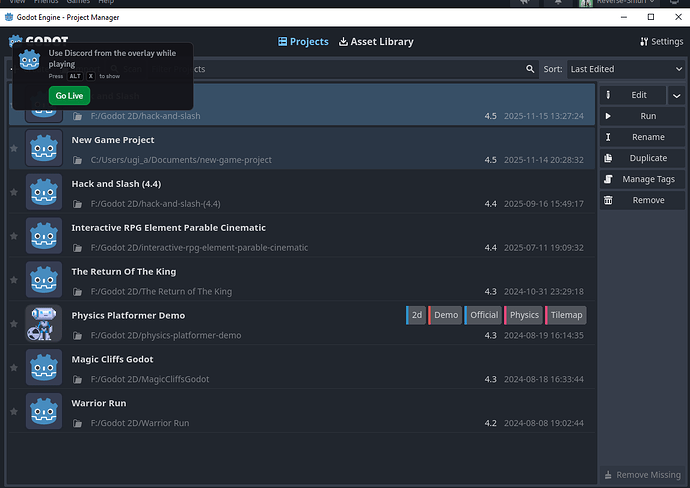Click folder icon for Interactive RPG Element project
This screenshot has height=488, width=690.
tap(78, 248)
